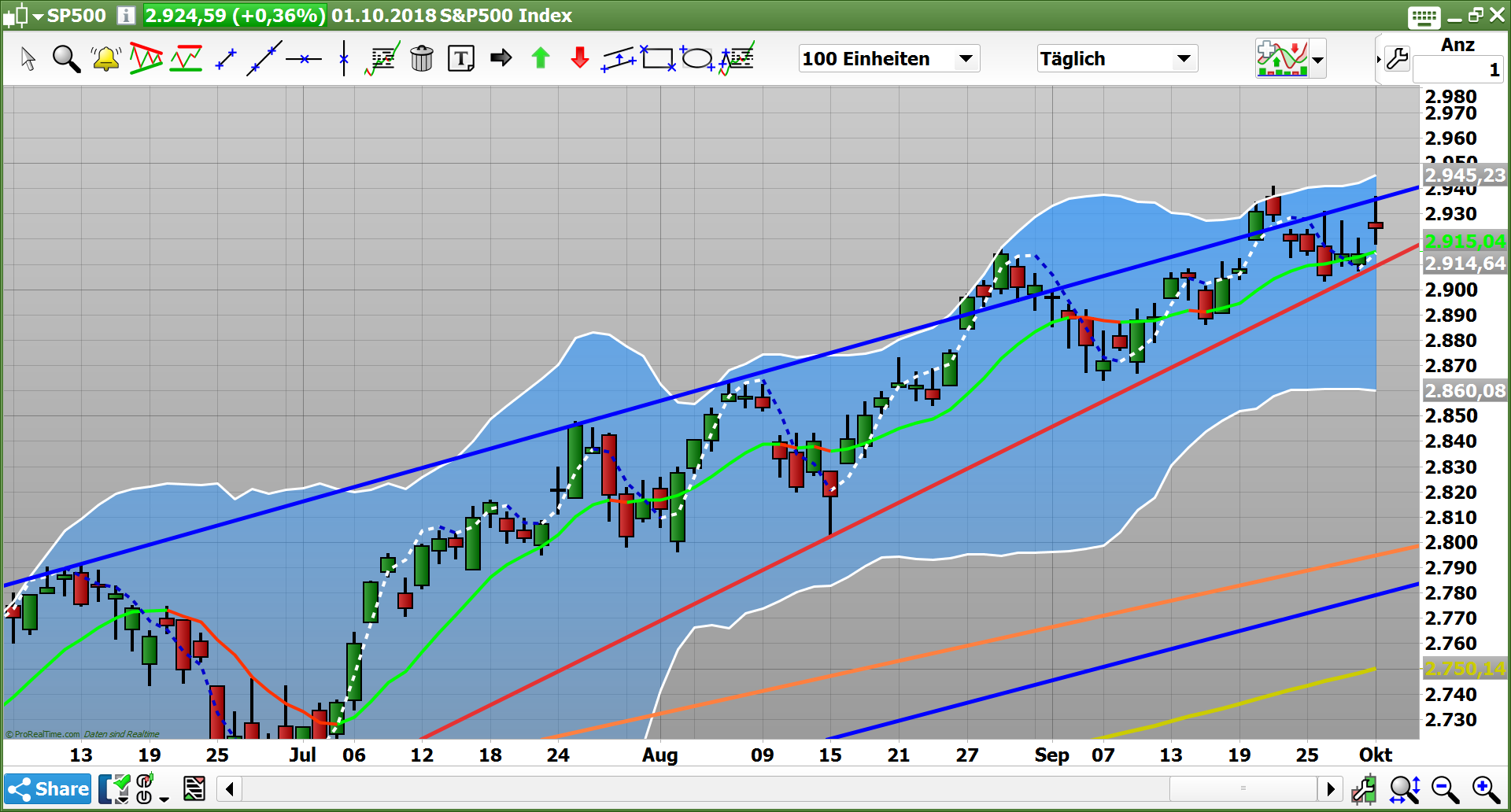
Task: Open the add indicator button
Action: tap(1282, 59)
